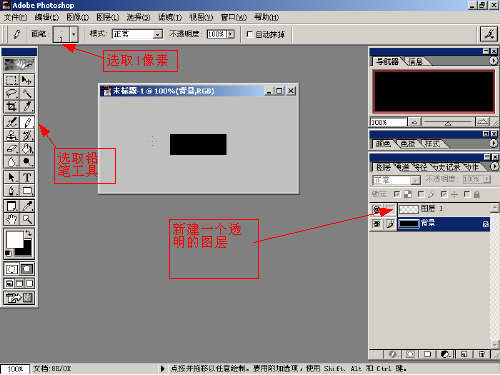Select the Crop tool
Screen dimensions: 500x375
click(x=11, y=106)
